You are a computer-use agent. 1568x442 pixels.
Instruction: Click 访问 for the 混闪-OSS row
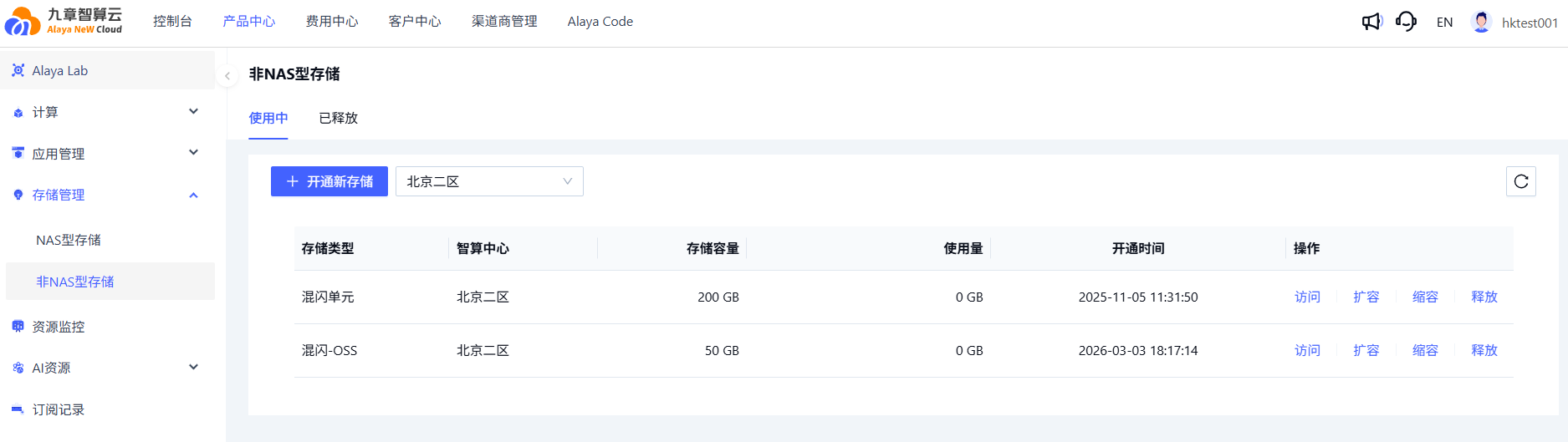(1307, 350)
